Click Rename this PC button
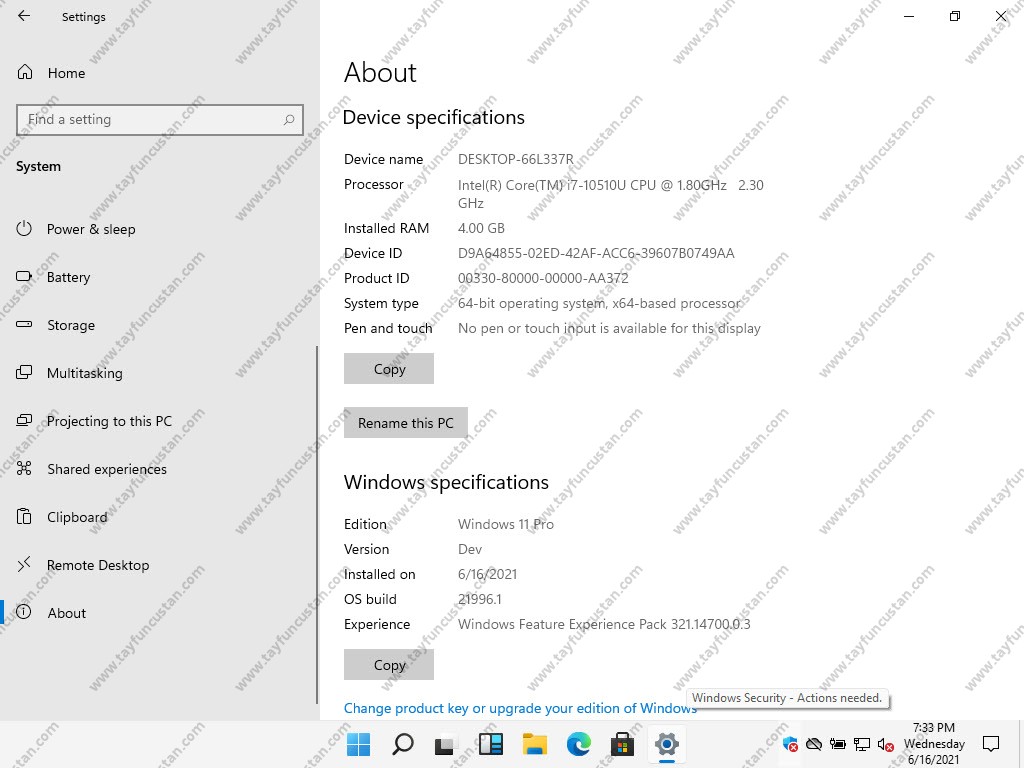Viewport: 1024px width, 768px height. click(406, 423)
